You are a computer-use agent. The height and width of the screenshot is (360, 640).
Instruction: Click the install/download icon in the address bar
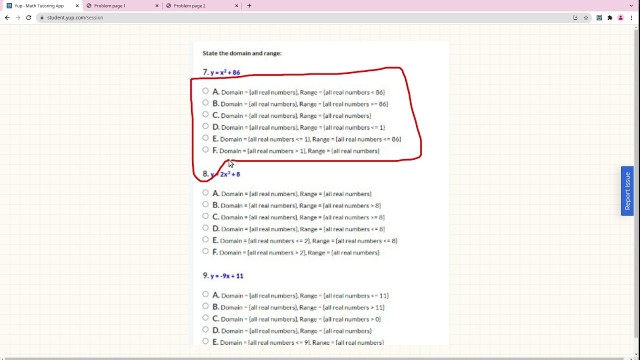(575, 18)
